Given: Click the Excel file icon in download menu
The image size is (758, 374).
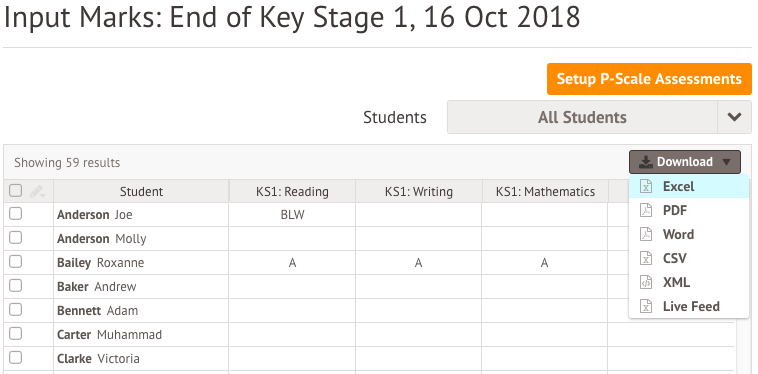Looking at the screenshot, I should point(646,187).
